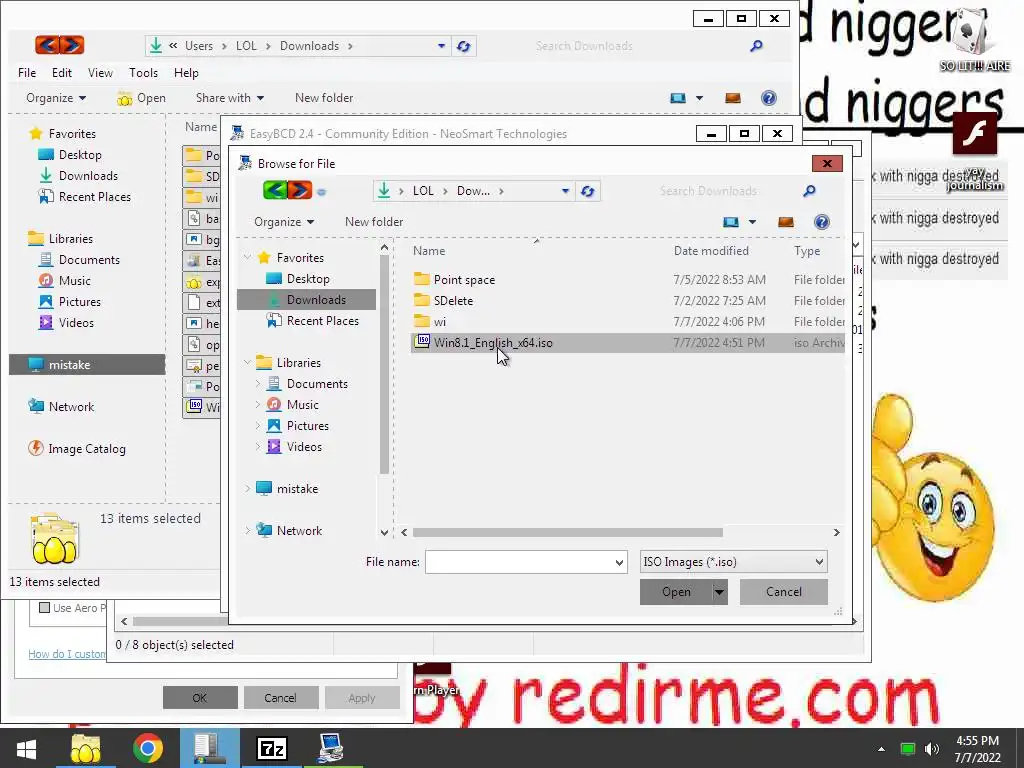Screen dimensions: 1024x768
Task: Change view icon in Browse for File dialog
Action: (x=731, y=222)
